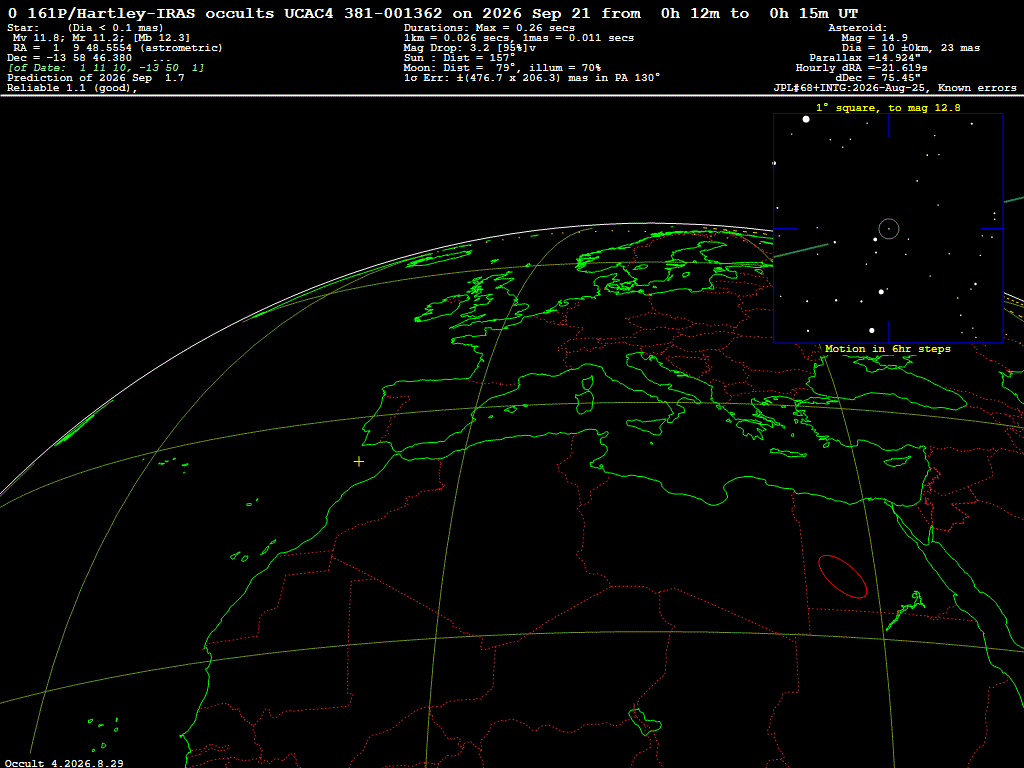Click the bright star at the chart's bottom
1024x768 pixels.
tap(872, 330)
